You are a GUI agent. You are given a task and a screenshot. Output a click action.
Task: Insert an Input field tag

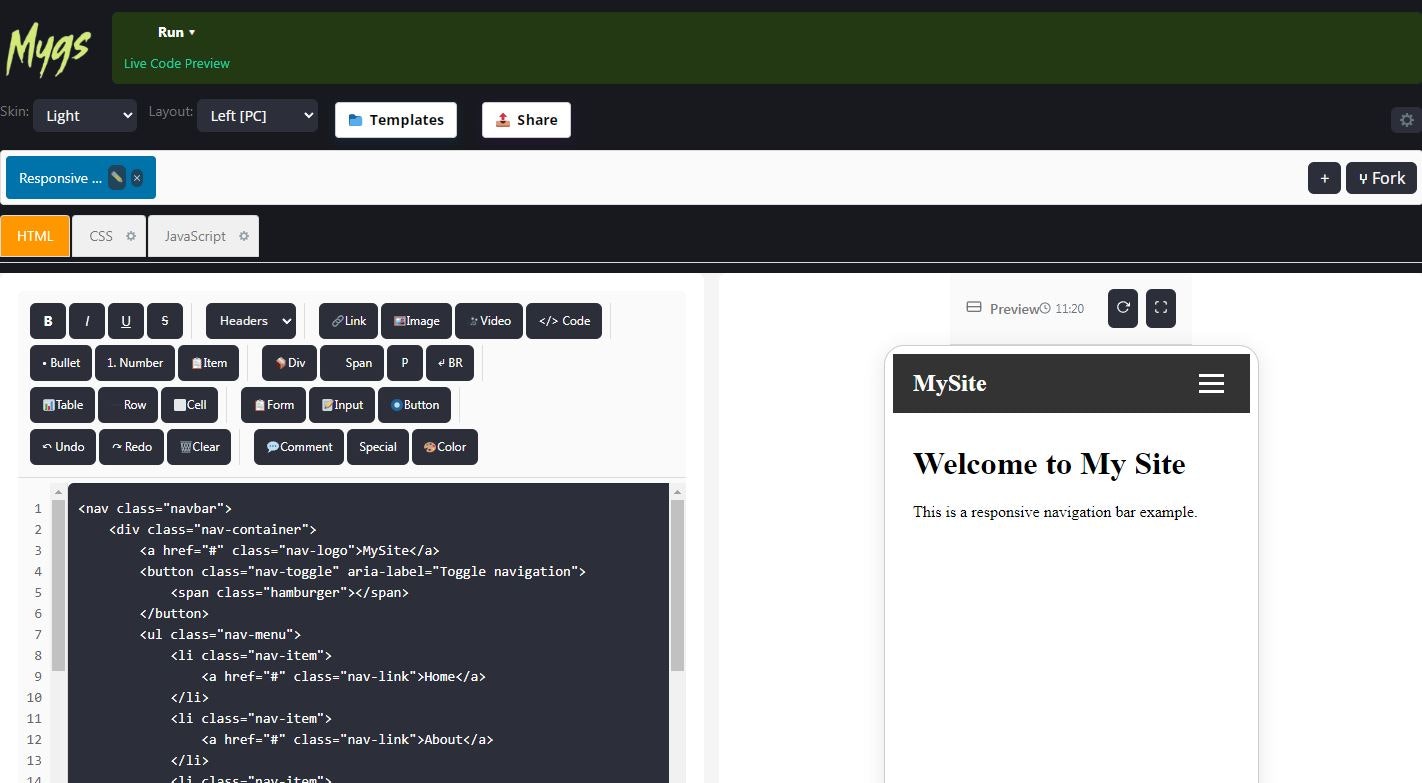(342, 405)
